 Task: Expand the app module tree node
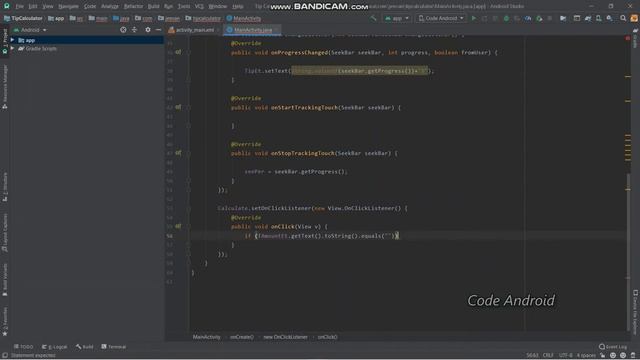click(x=12, y=40)
